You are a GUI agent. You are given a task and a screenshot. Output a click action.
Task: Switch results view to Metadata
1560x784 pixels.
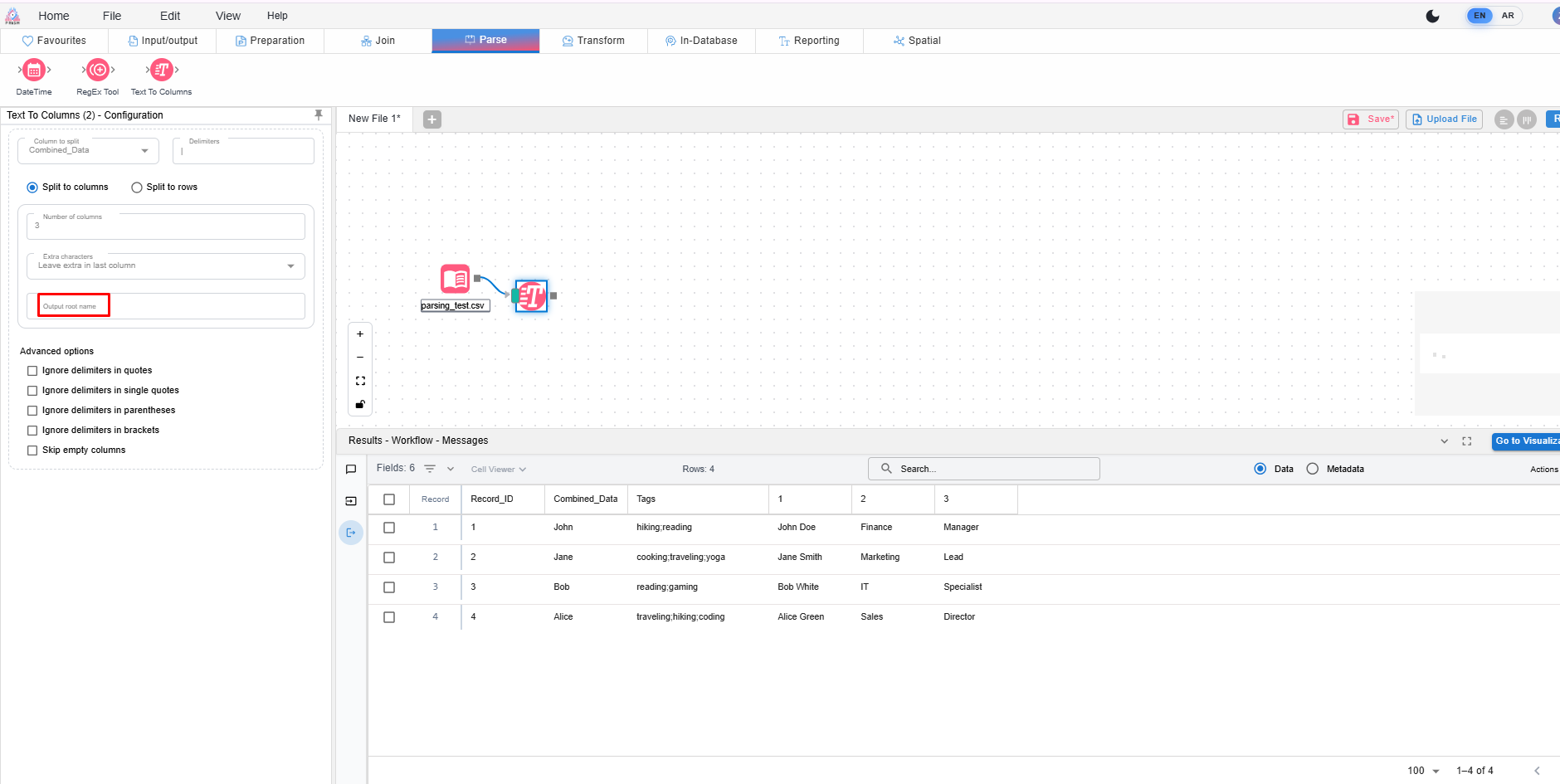pos(1312,469)
